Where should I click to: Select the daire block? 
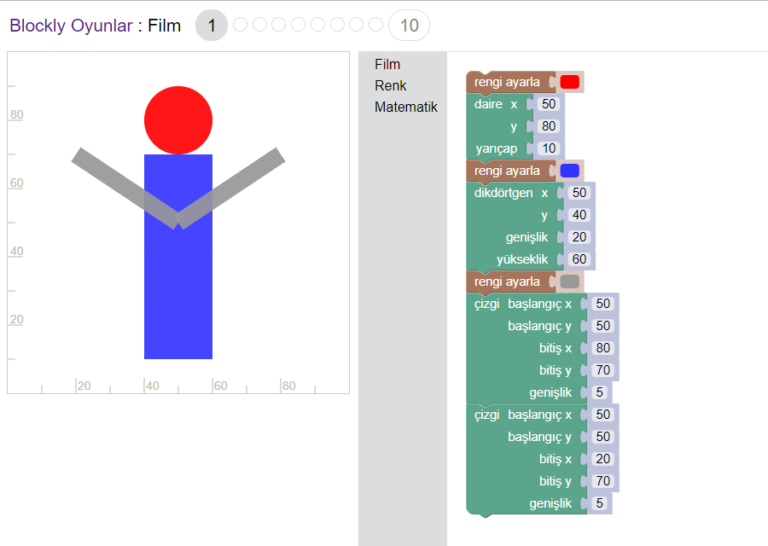(488, 105)
